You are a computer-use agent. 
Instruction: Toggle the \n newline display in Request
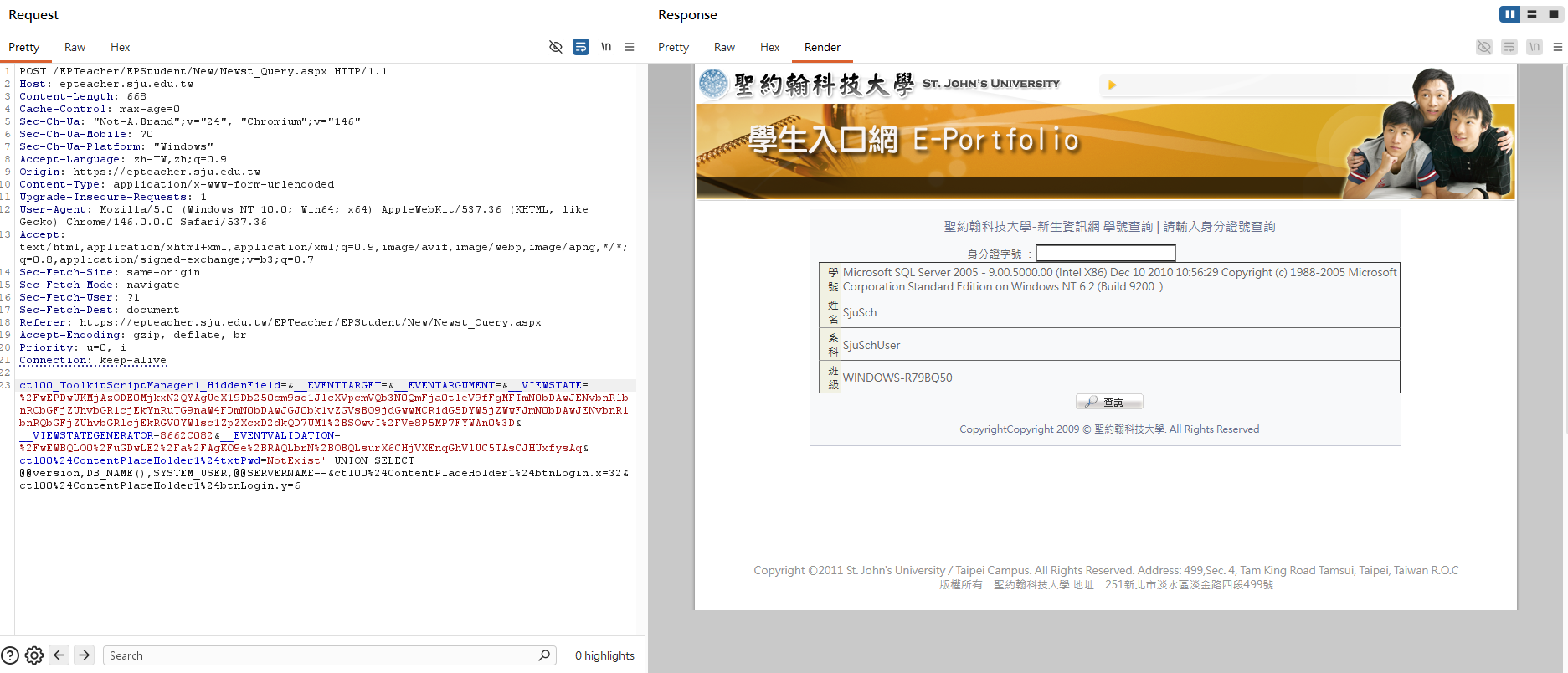(x=606, y=47)
